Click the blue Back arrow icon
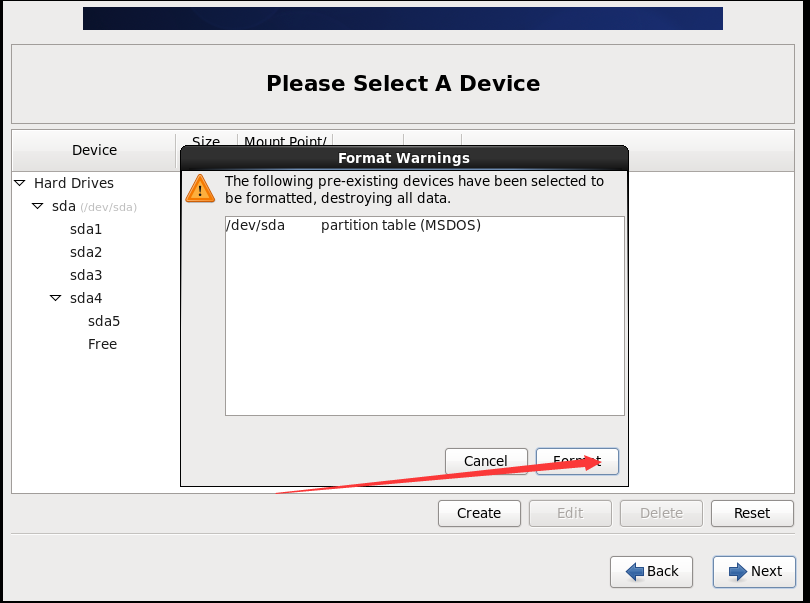The height and width of the screenshot is (603, 810). tap(635, 571)
